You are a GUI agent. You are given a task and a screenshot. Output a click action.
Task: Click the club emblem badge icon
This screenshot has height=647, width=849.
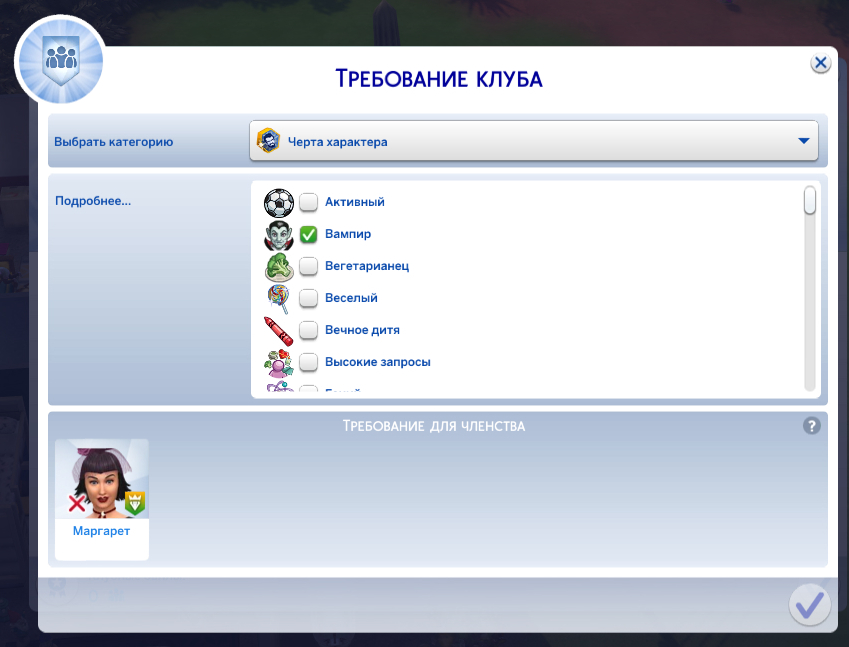tap(61, 60)
